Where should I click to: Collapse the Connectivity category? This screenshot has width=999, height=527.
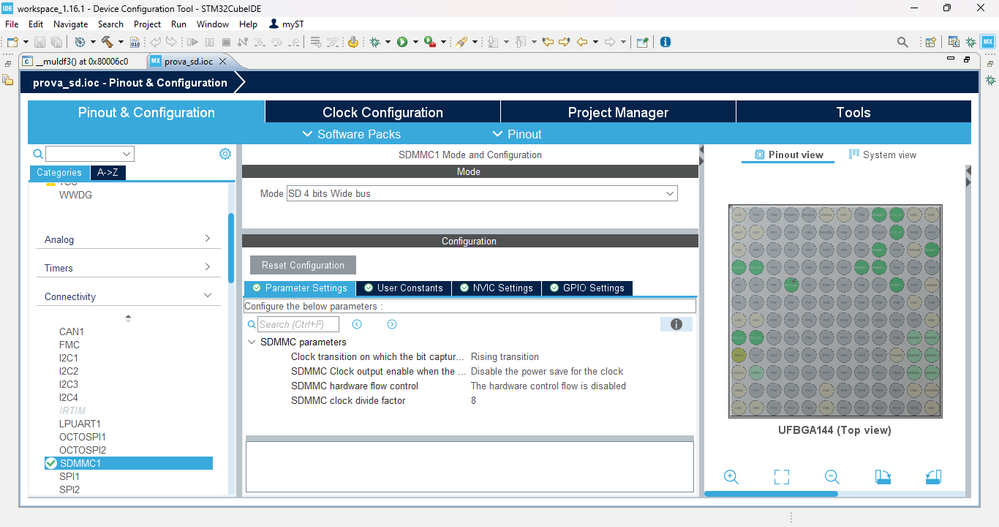(x=207, y=296)
